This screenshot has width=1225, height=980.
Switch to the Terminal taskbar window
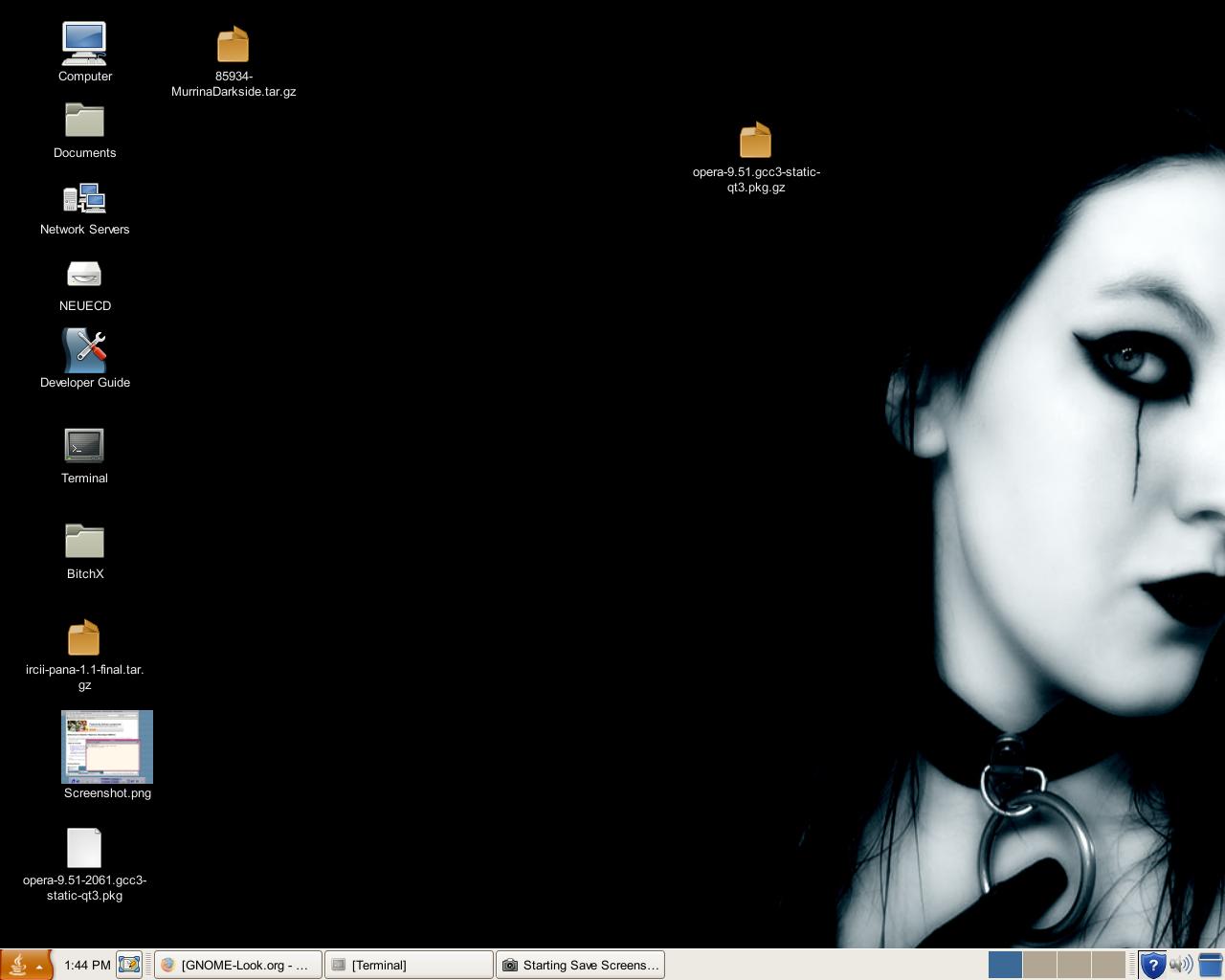(x=409, y=965)
